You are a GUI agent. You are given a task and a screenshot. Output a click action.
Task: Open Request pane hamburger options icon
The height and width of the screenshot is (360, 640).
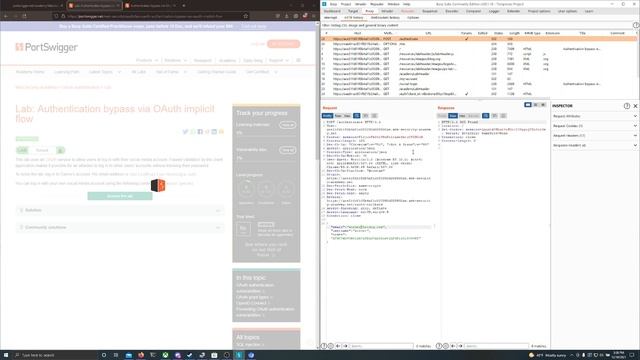coord(374,116)
